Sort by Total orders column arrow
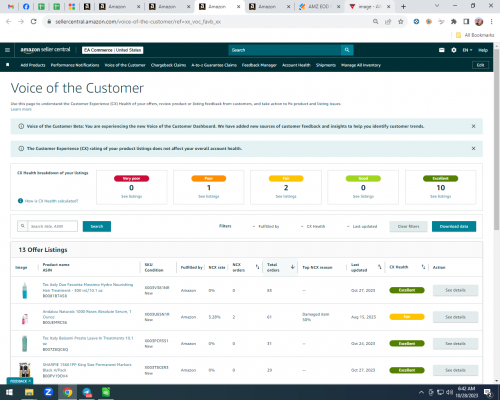Image resolution: width=500 pixels, height=400 pixels. [293, 267]
